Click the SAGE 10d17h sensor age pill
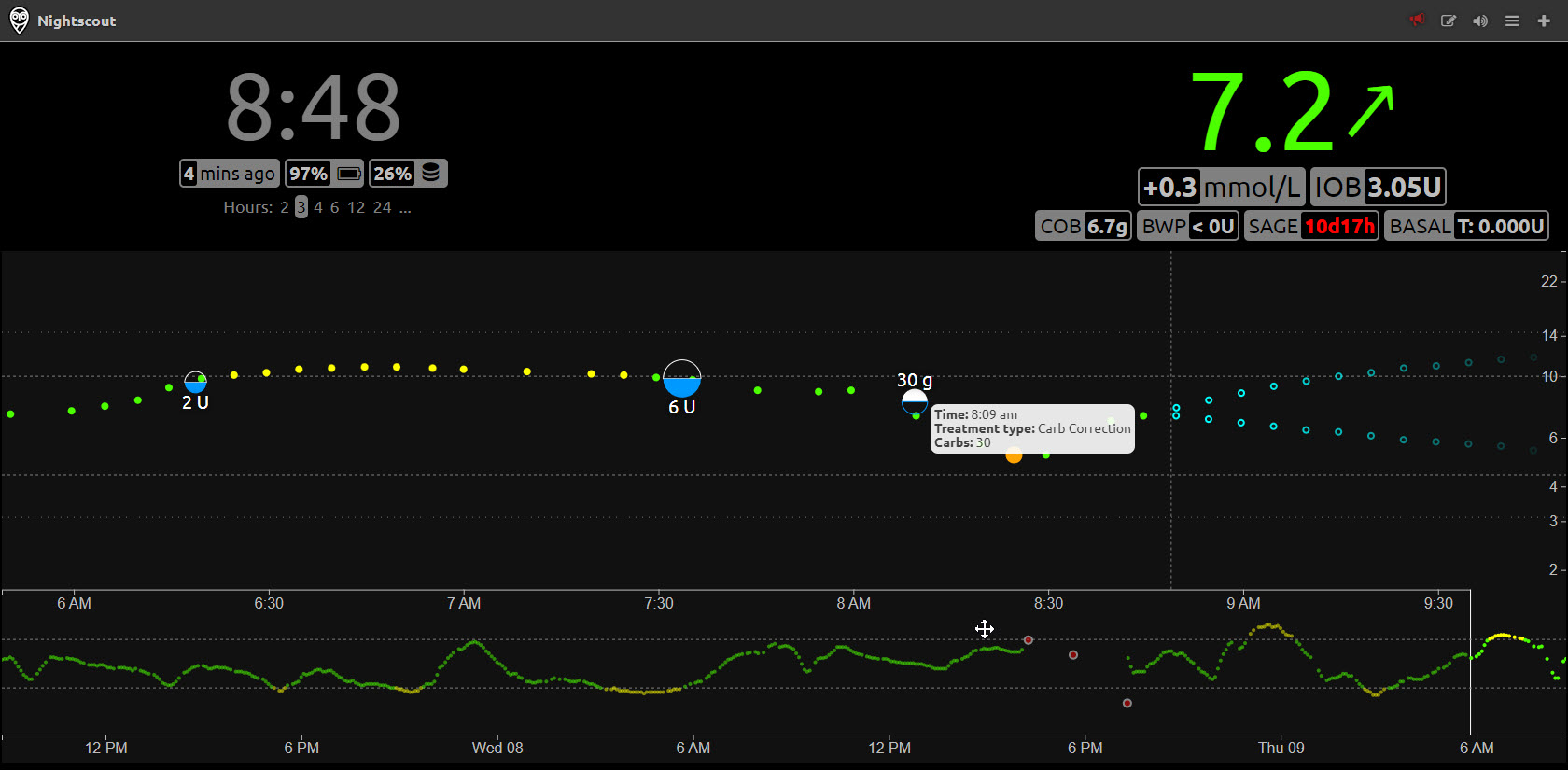This screenshot has width=1568, height=770. coord(1310,226)
